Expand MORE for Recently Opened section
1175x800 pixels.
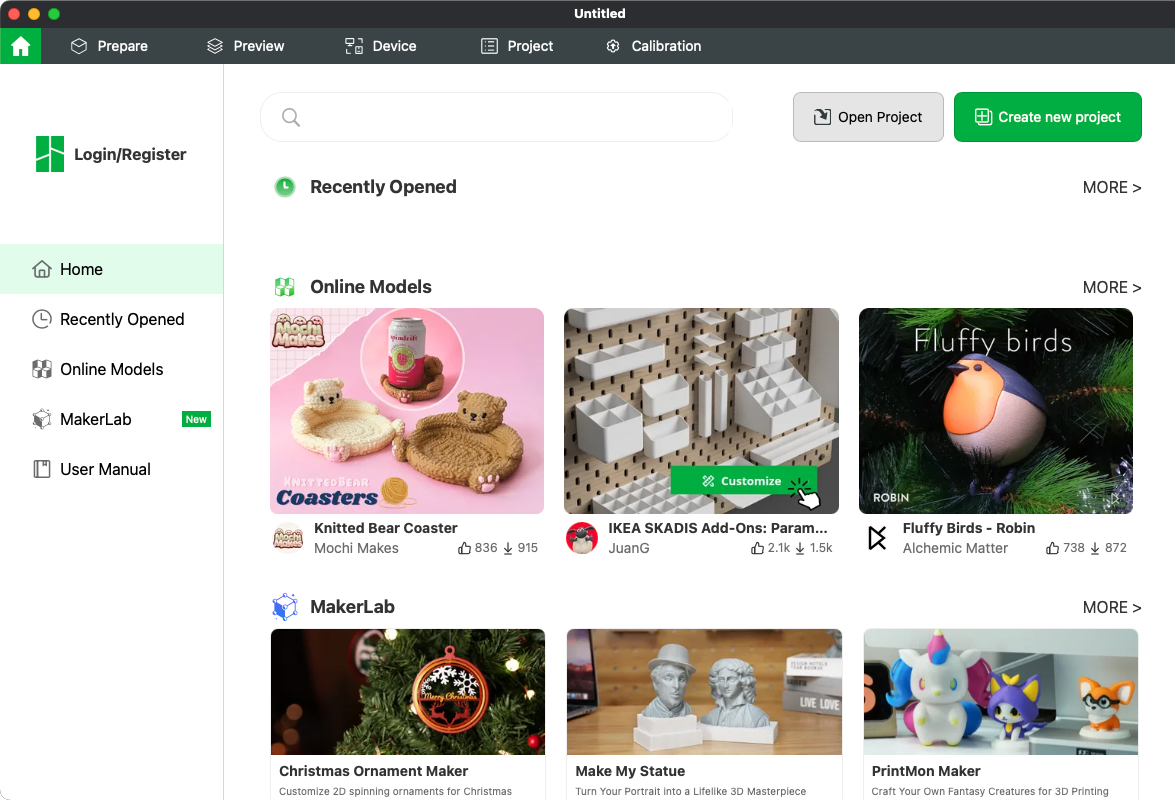(1111, 187)
